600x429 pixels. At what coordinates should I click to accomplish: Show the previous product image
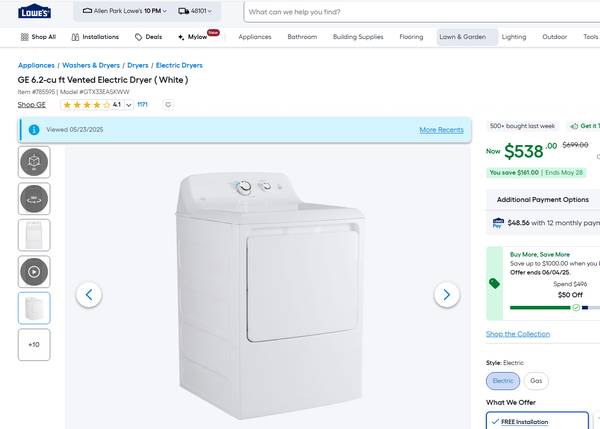pyautogui.click(x=90, y=294)
